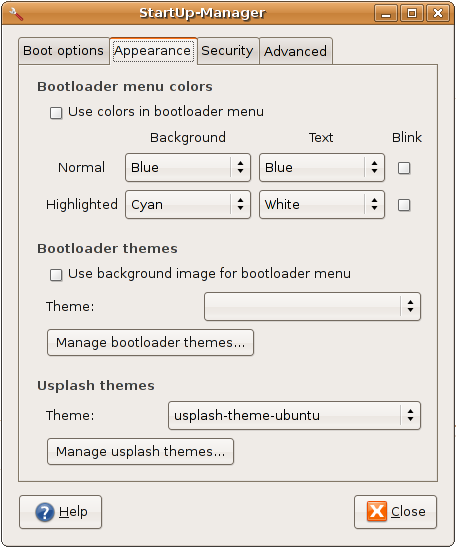The height and width of the screenshot is (548, 456).
Task: Open the Normal text color dropdown
Action: 322,167
